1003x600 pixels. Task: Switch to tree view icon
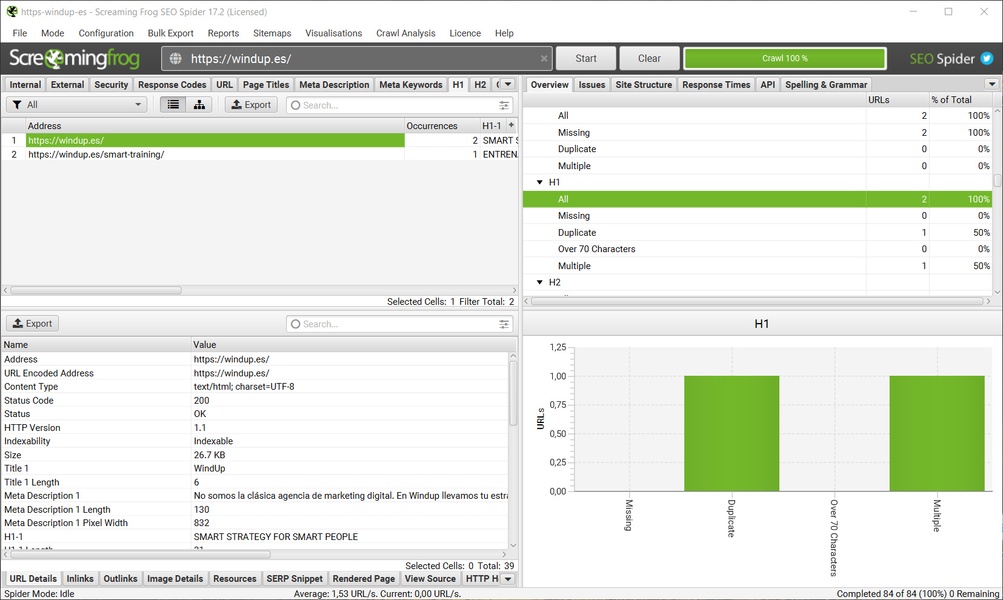click(x=200, y=104)
